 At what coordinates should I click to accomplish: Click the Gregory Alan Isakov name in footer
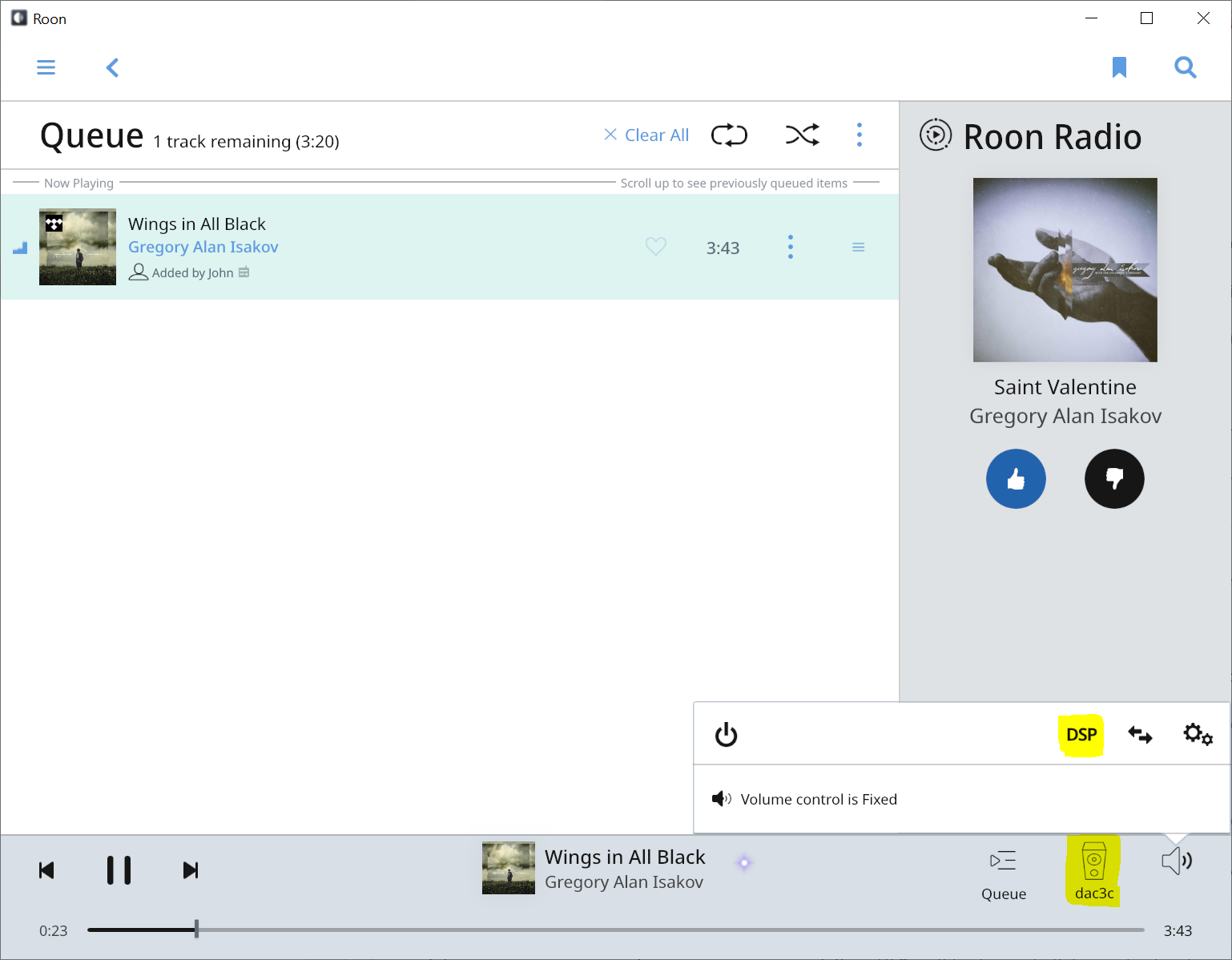click(x=624, y=882)
